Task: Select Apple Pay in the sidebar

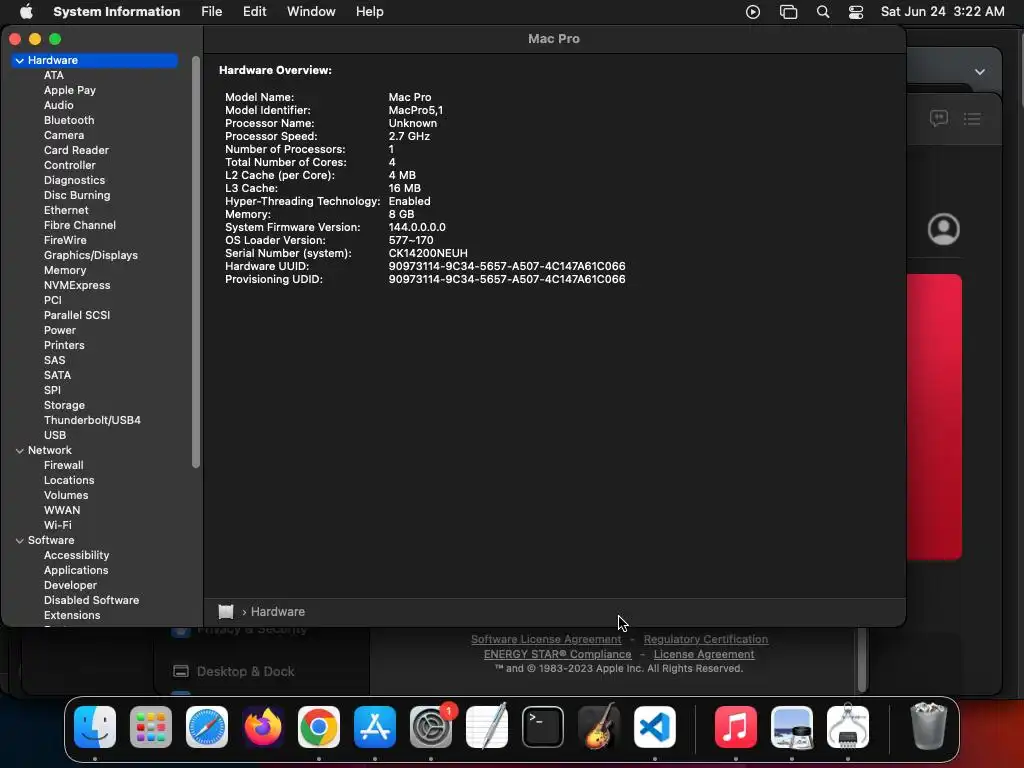Action: (69, 90)
